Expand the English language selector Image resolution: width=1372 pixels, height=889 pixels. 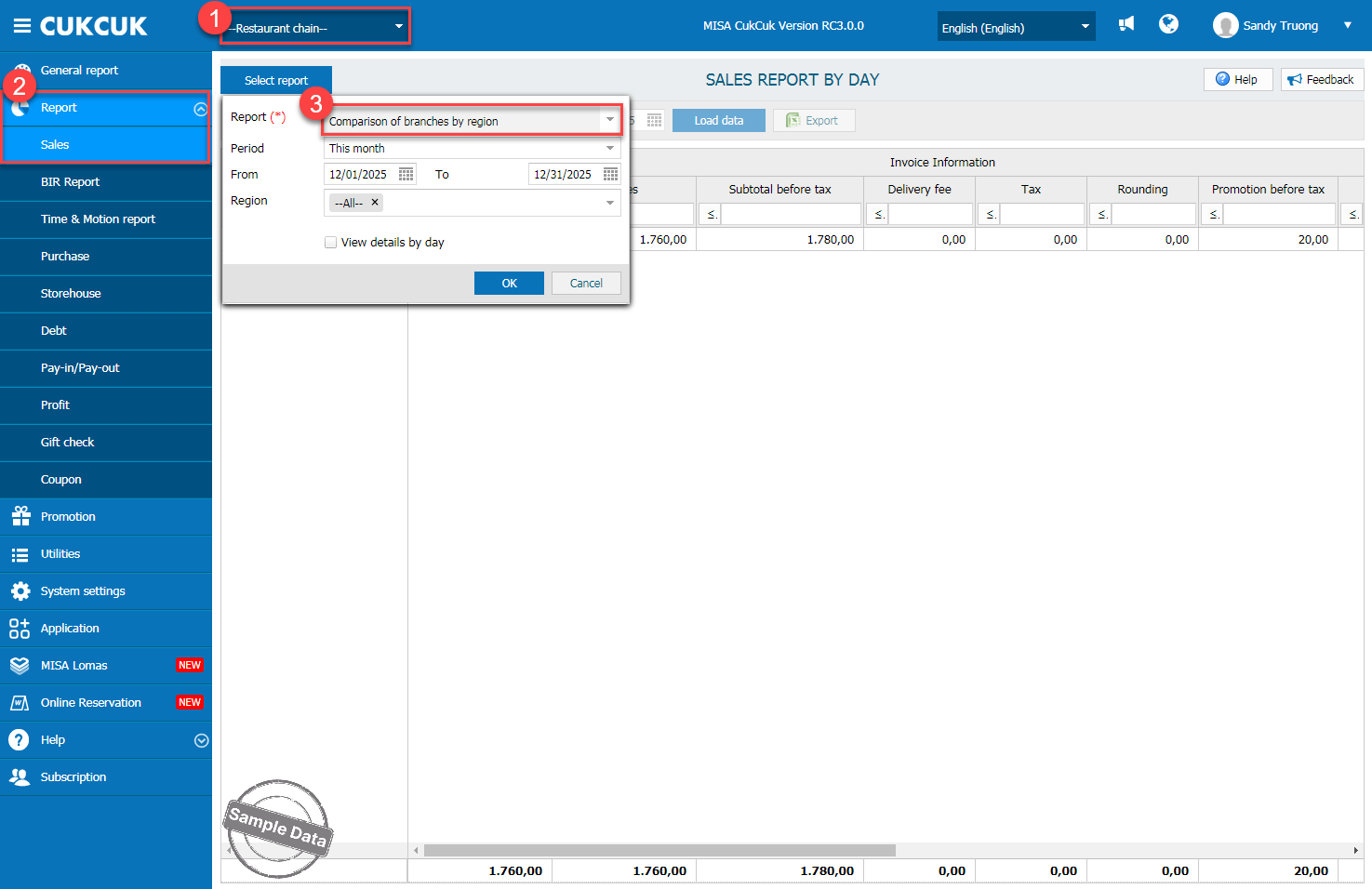coord(1016,27)
